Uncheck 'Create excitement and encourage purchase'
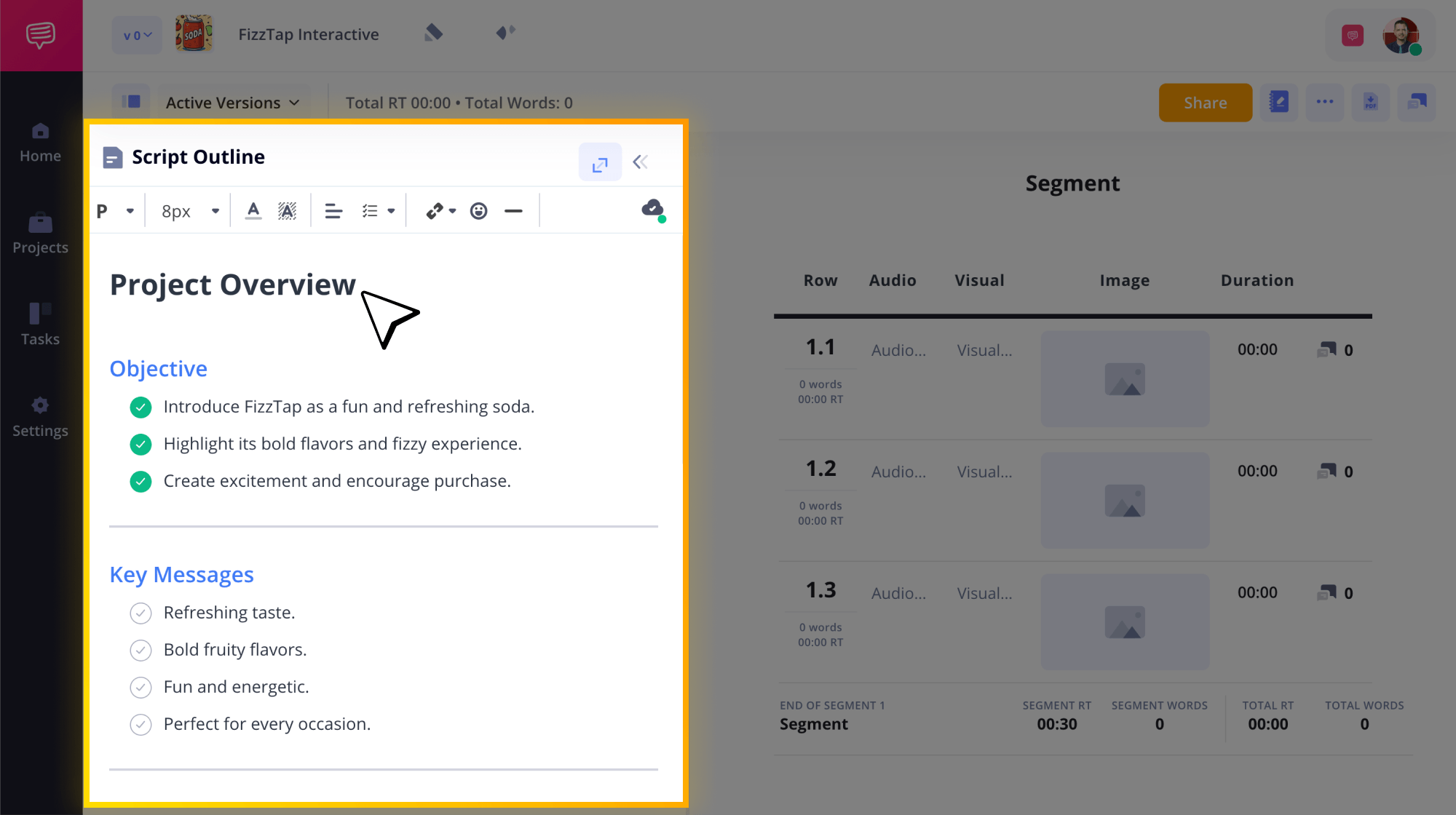This screenshot has height=815, width=1456. (141, 481)
